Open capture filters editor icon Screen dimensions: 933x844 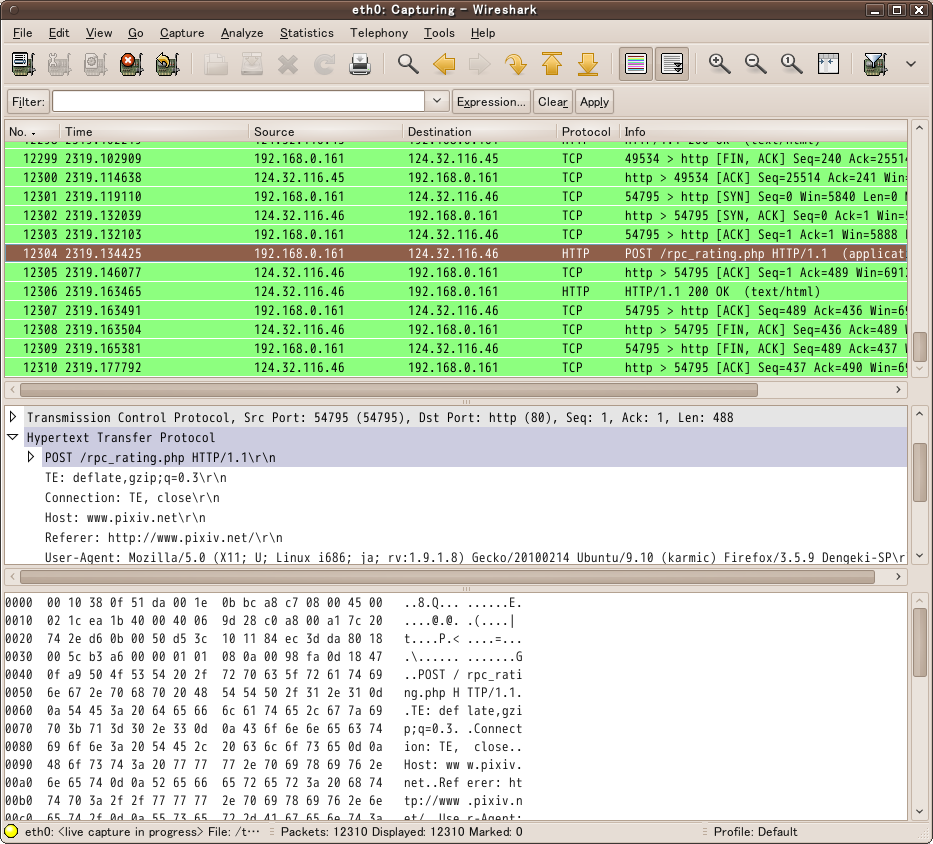pyautogui.click(x=875, y=65)
